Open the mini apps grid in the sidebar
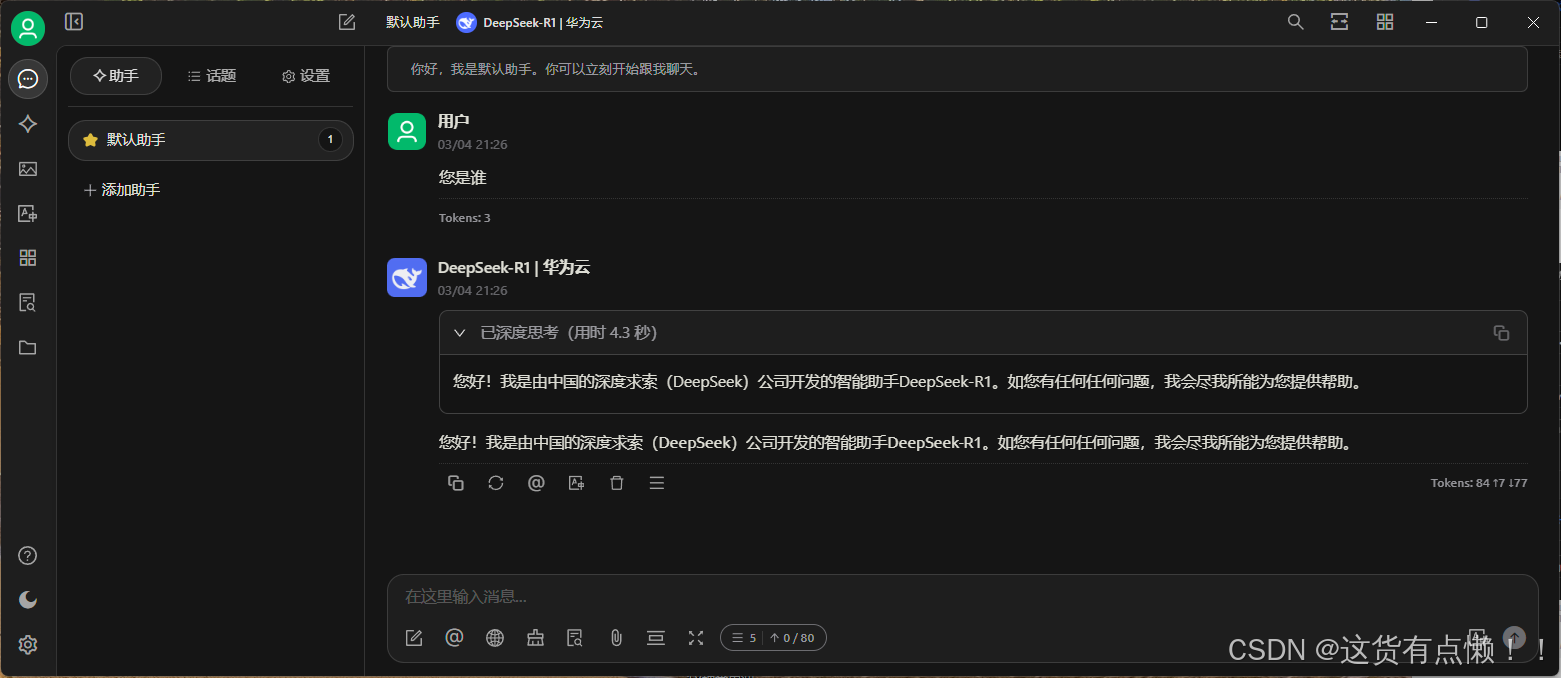1561x678 pixels. [28, 258]
